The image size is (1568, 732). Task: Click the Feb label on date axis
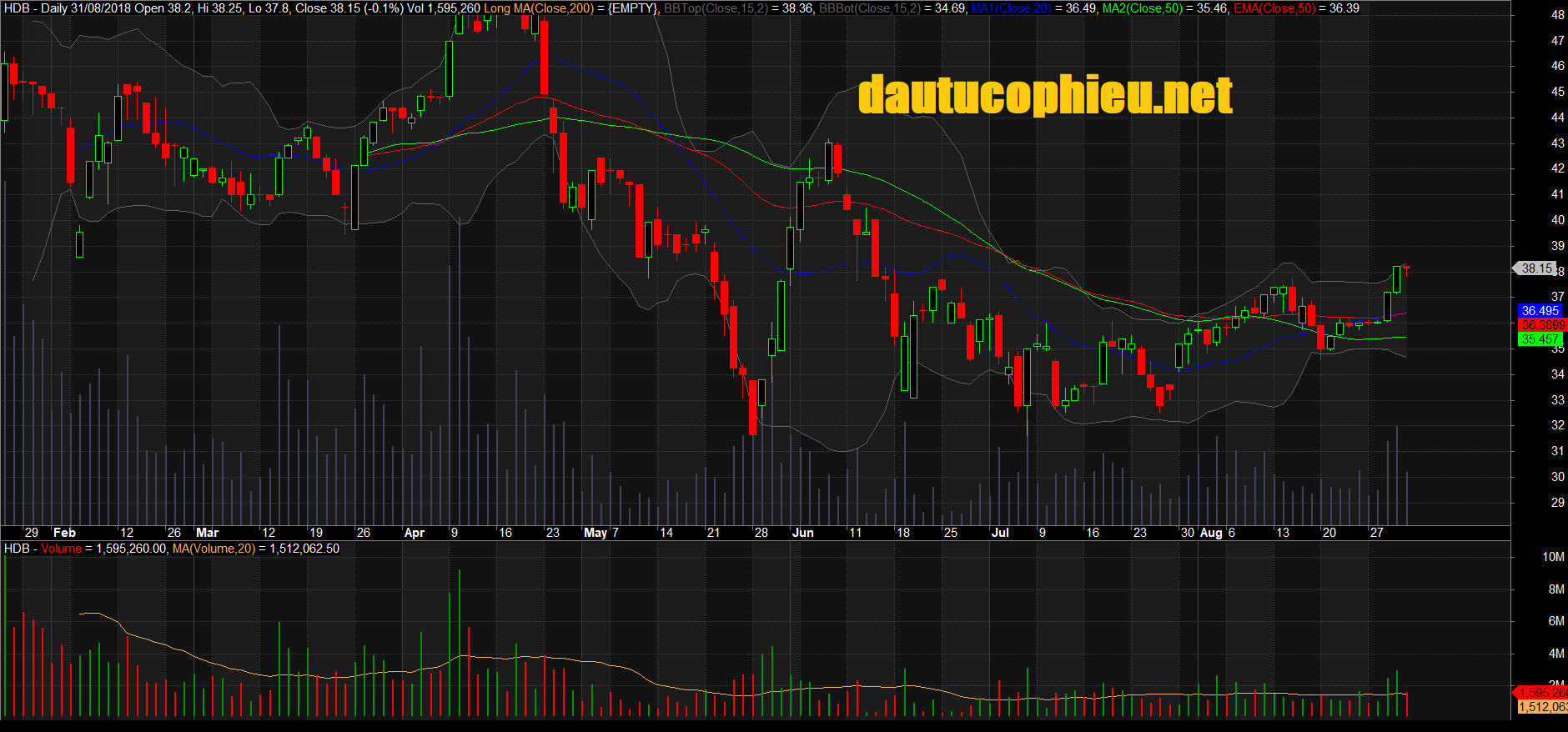point(64,533)
